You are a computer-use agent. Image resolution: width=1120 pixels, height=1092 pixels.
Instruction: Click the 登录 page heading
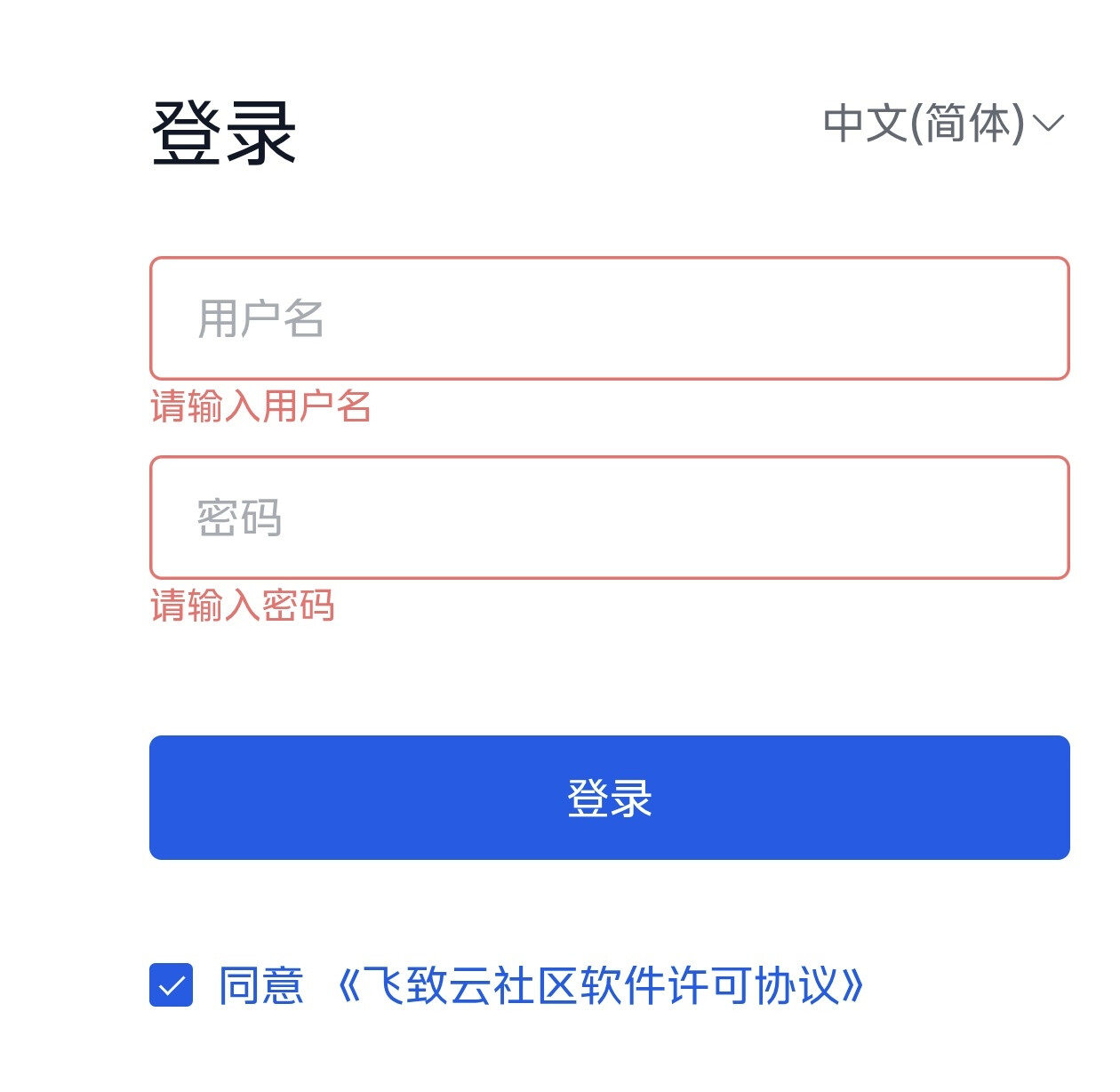(224, 133)
